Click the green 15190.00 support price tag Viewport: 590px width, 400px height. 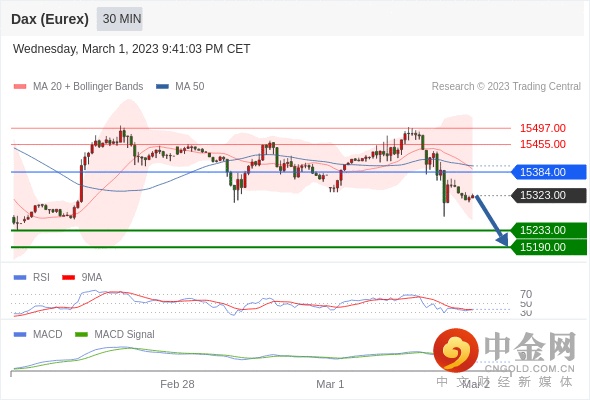[549, 247]
